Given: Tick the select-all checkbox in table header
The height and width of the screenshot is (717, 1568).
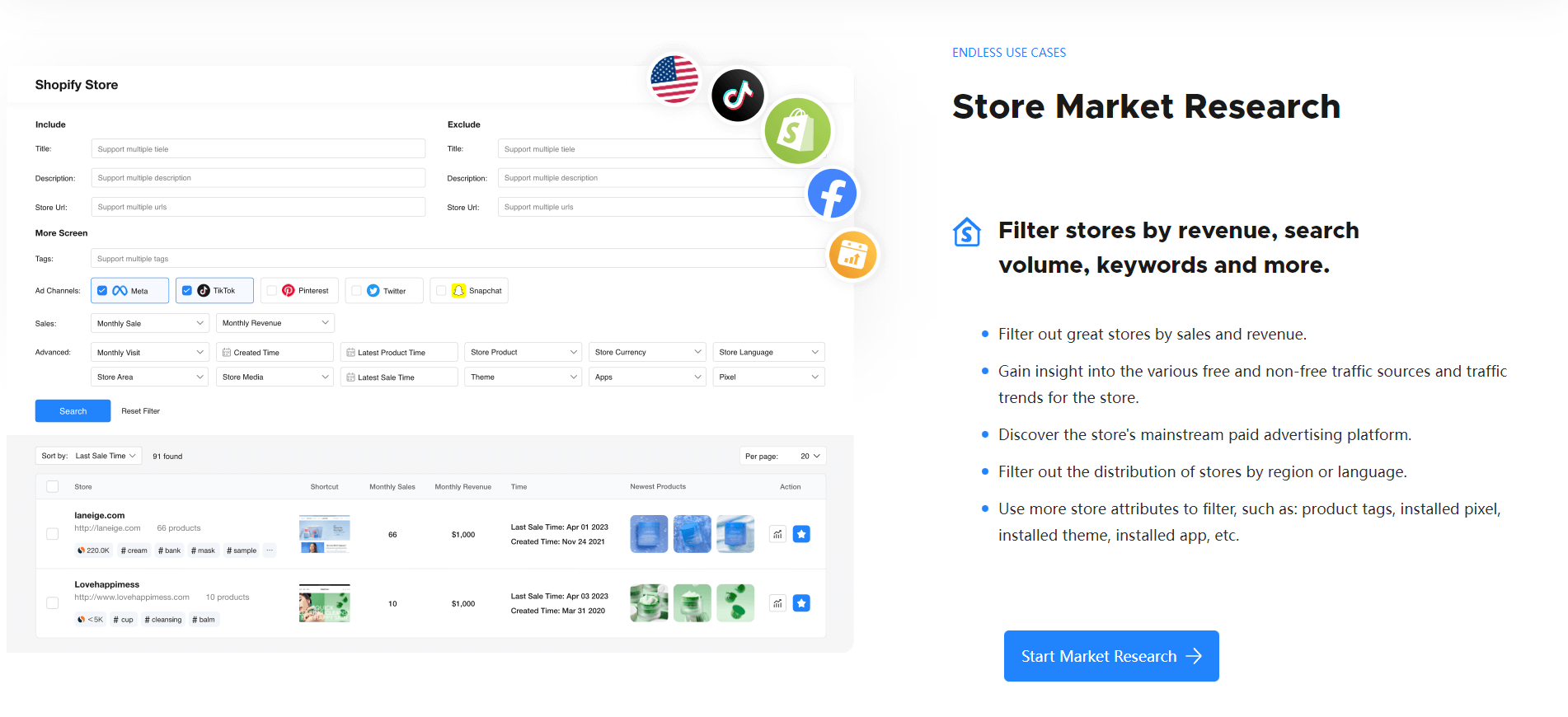Looking at the screenshot, I should pos(53,487).
